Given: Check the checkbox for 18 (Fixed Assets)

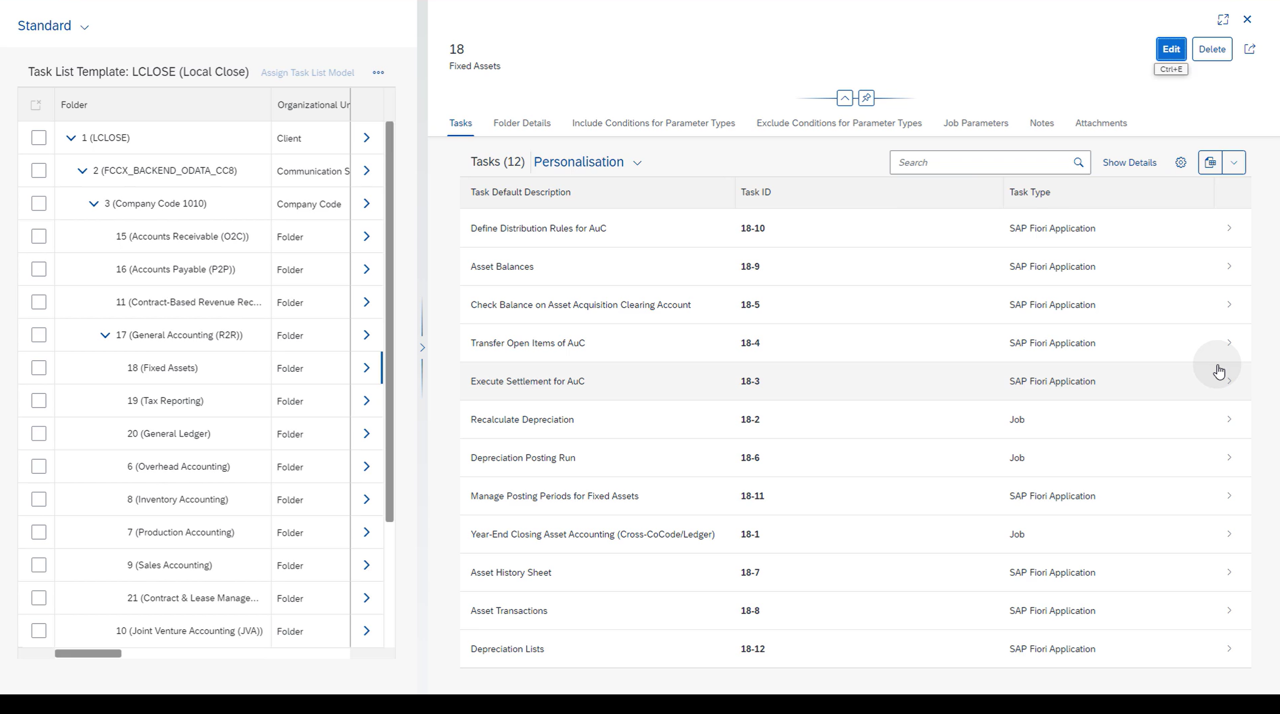Looking at the screenshot, I should pos(38,367).
